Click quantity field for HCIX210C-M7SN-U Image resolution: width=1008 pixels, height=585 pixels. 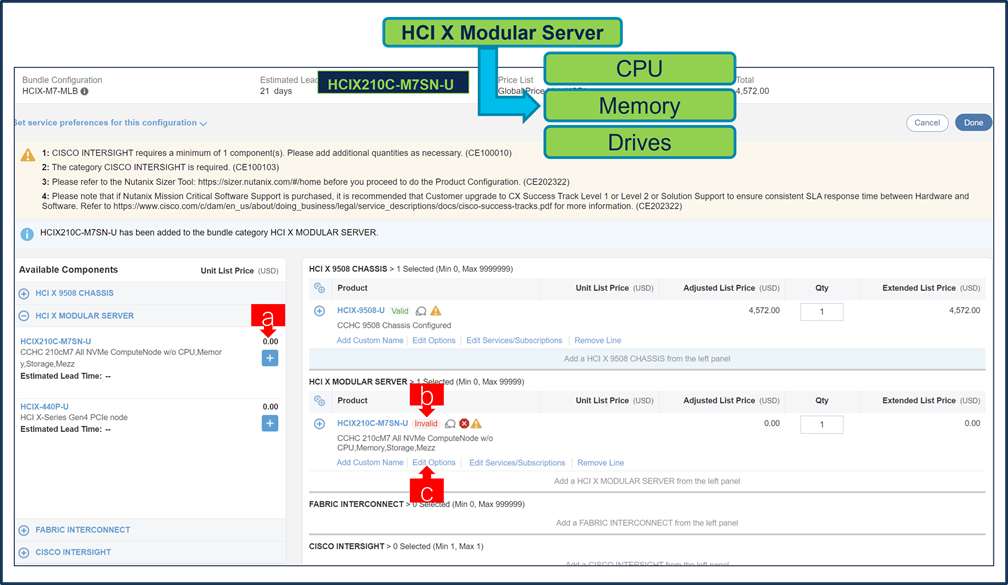tap(822, 424)
